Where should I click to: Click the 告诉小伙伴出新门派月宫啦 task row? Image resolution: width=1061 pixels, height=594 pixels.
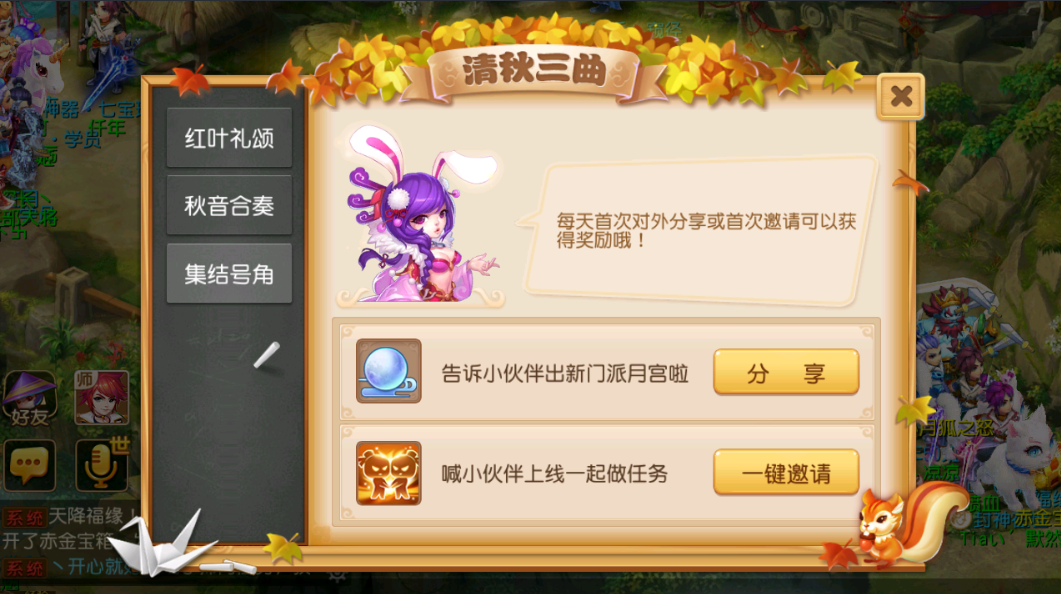click(x=607, y=371)
